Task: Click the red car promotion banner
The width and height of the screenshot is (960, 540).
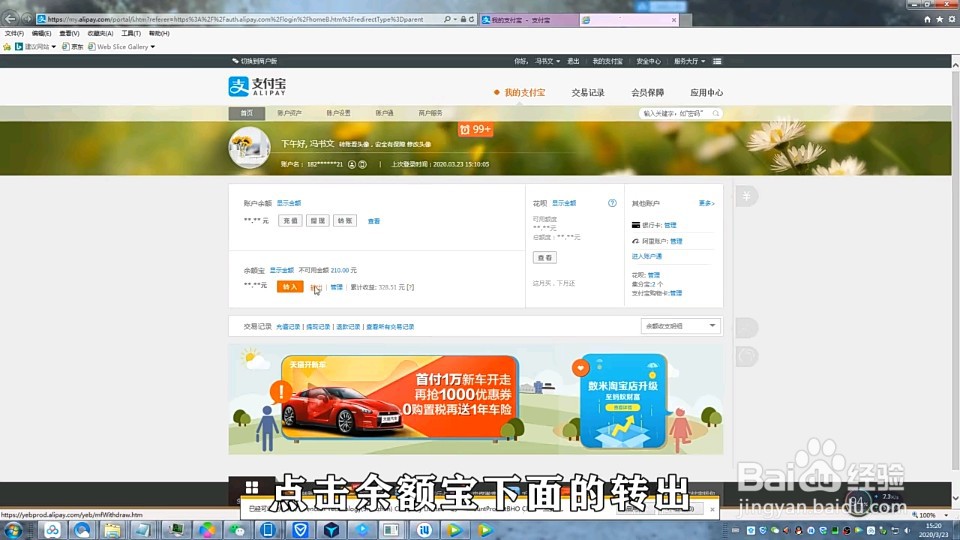Action: pos(400,397)
